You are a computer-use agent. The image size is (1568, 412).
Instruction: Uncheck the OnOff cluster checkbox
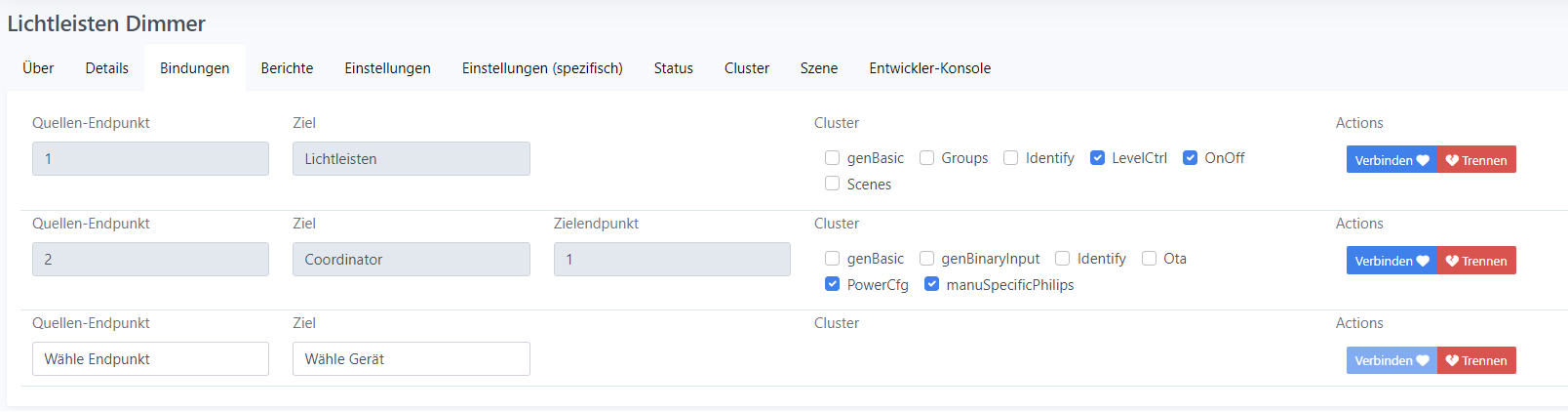pos(1191,158)
